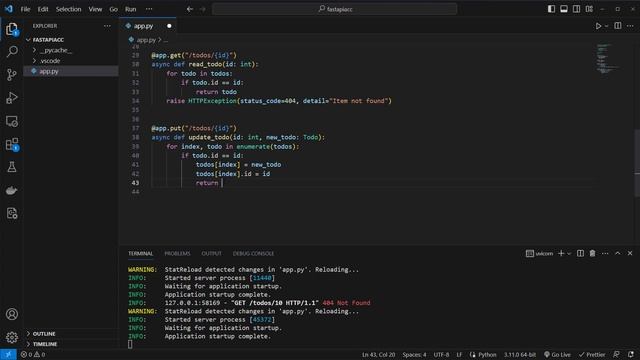640x360 pixels.
Task: Click the unsaved dot on app.py tab
Action: coord(169,26)
